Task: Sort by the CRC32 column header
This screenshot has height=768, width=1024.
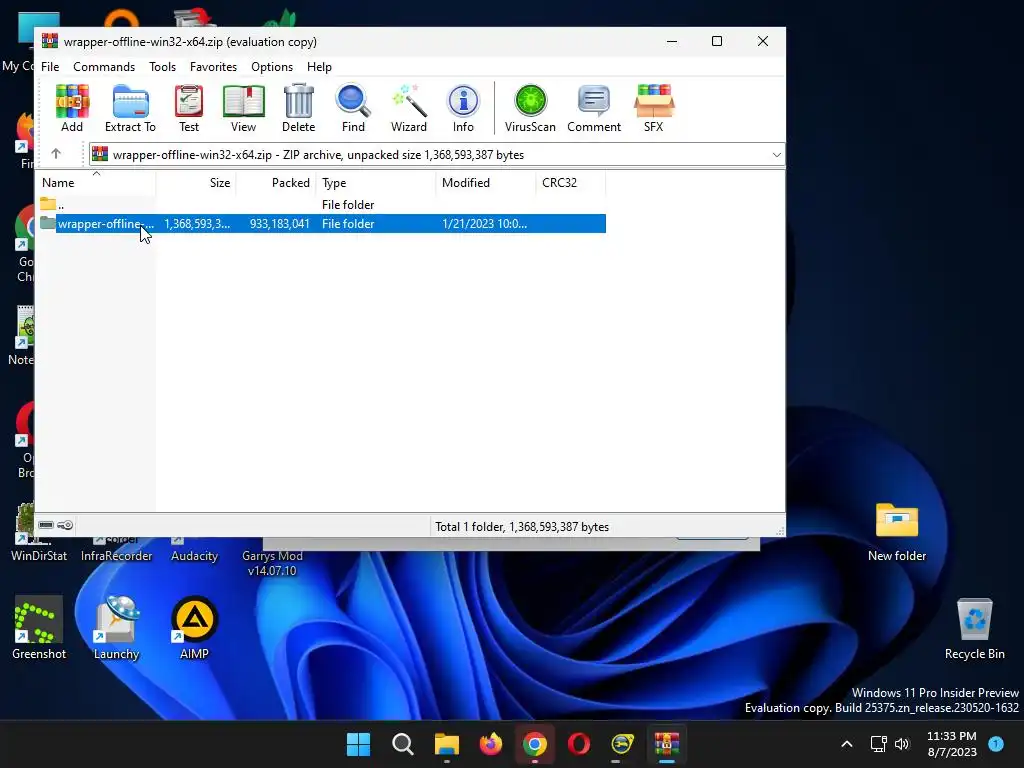Action: coord(571,183)
